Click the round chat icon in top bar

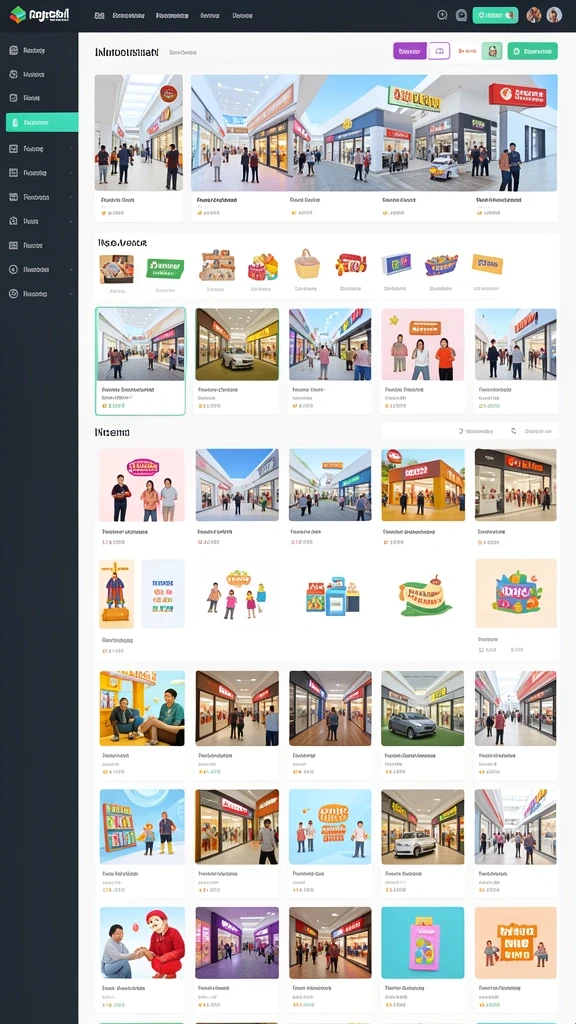[461, 15]
